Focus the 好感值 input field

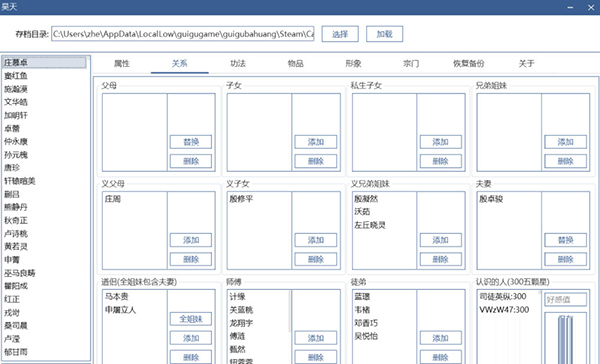[566, 299]
